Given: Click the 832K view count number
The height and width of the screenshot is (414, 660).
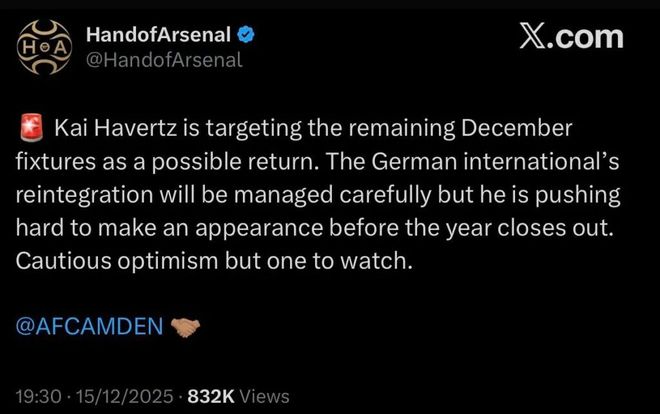Looking at the screenshot, I should (203, 396).
